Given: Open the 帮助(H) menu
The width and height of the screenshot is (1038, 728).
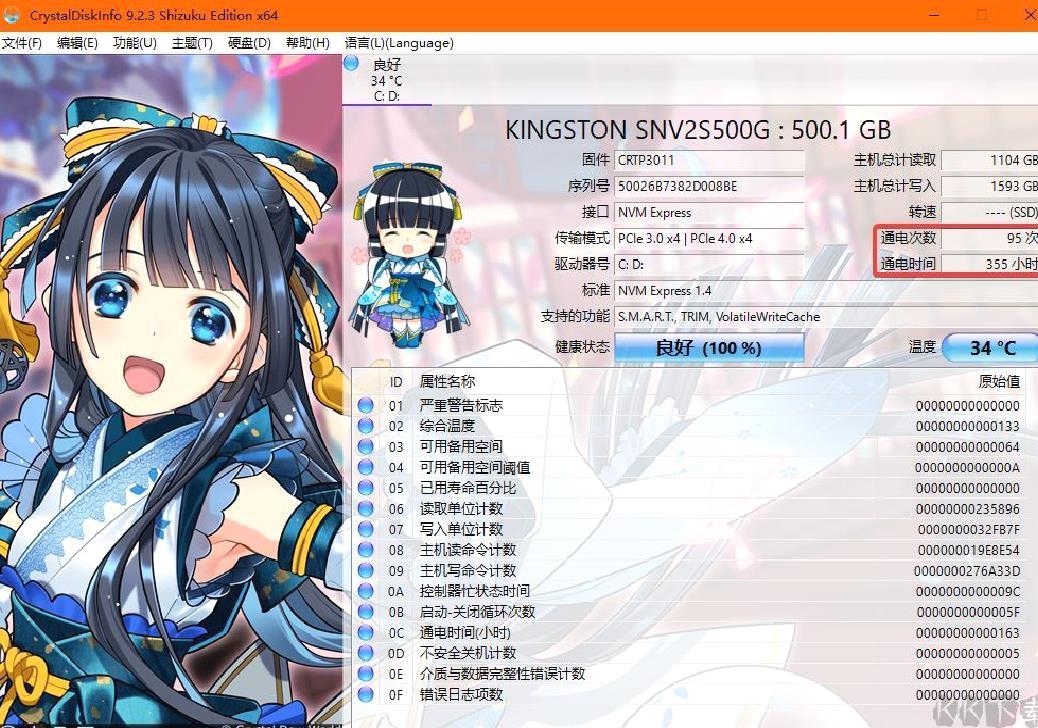Looking at the screenshot, I should coord(307,43).
